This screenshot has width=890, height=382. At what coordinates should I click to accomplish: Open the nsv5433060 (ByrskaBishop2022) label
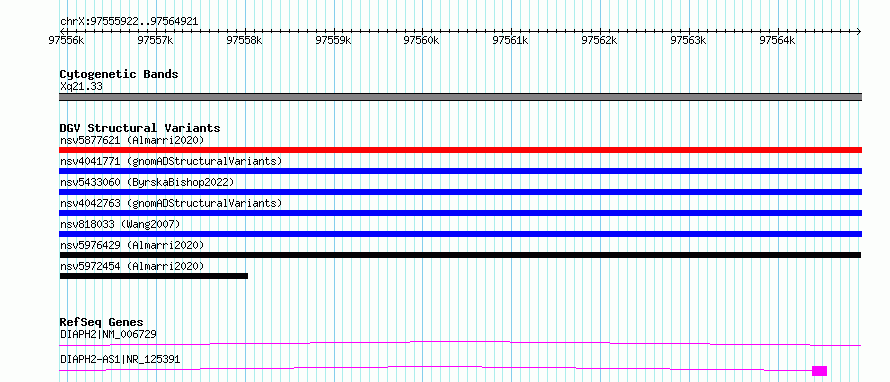click(x=147, y=182)
